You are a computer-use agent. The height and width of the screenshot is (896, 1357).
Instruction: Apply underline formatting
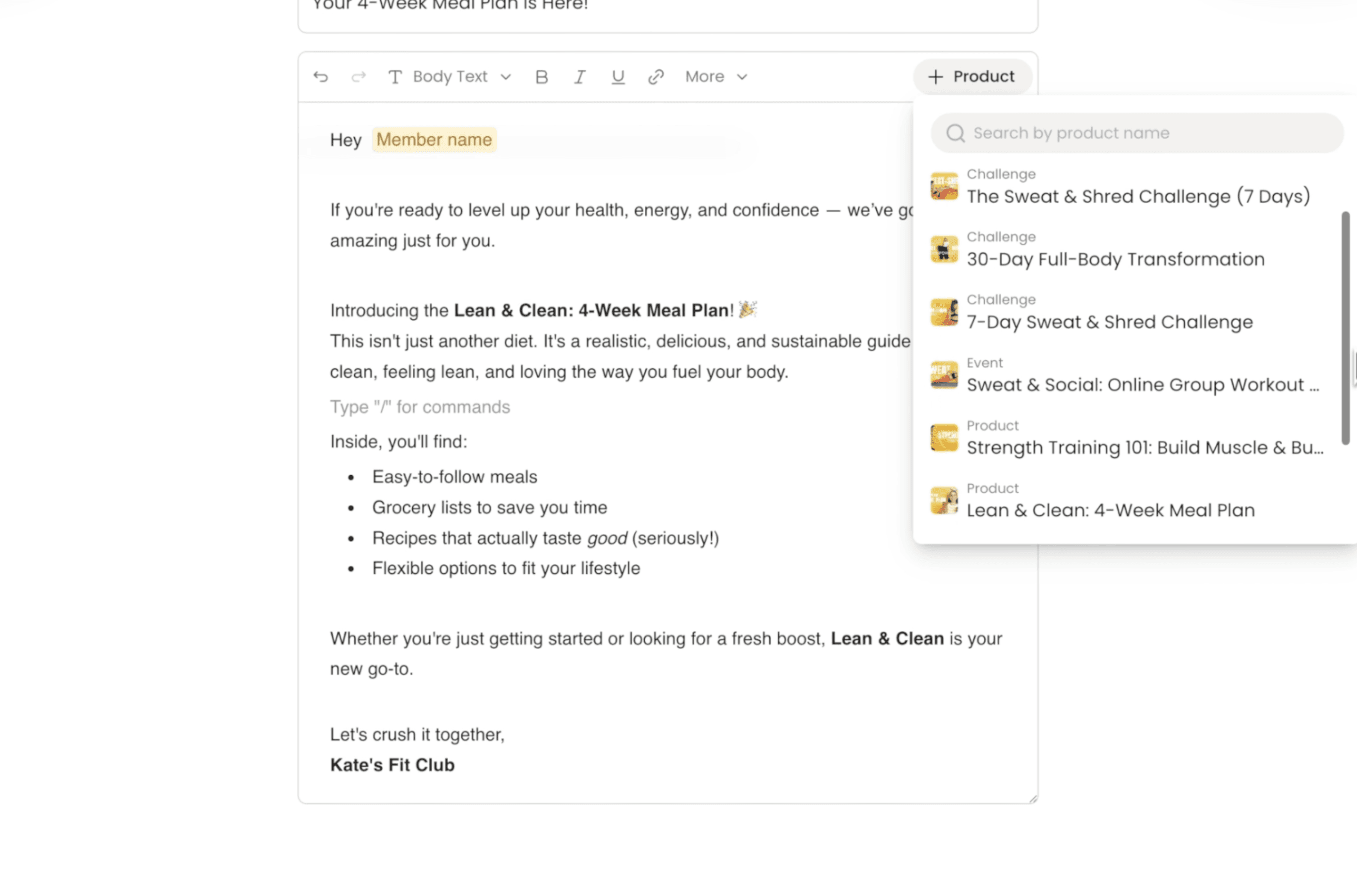[618, 77]
